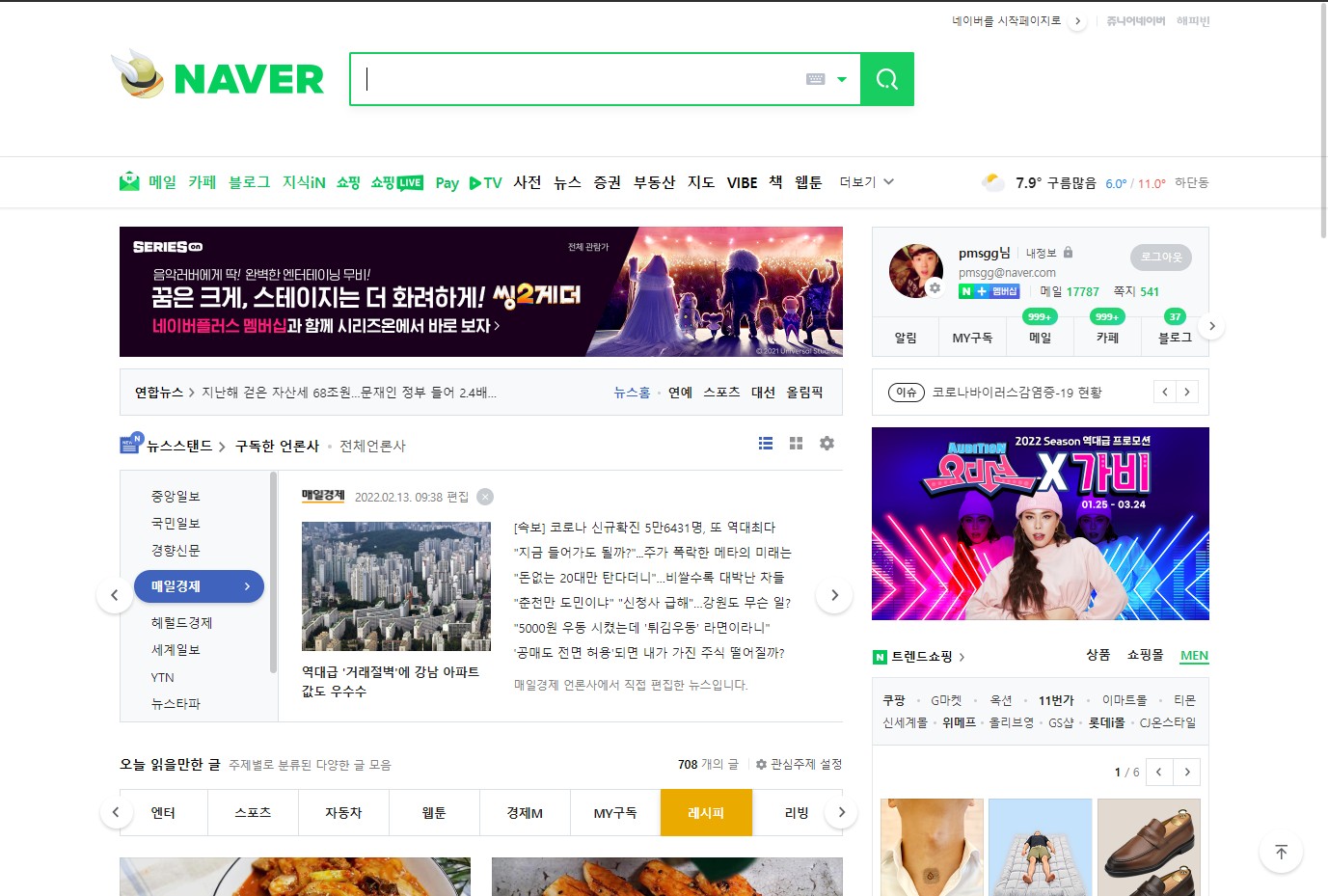The height and width of the screenshot is (896, 1328).
Task: Select the MY구독 tab in account panel
Action: tap(972, 338)
